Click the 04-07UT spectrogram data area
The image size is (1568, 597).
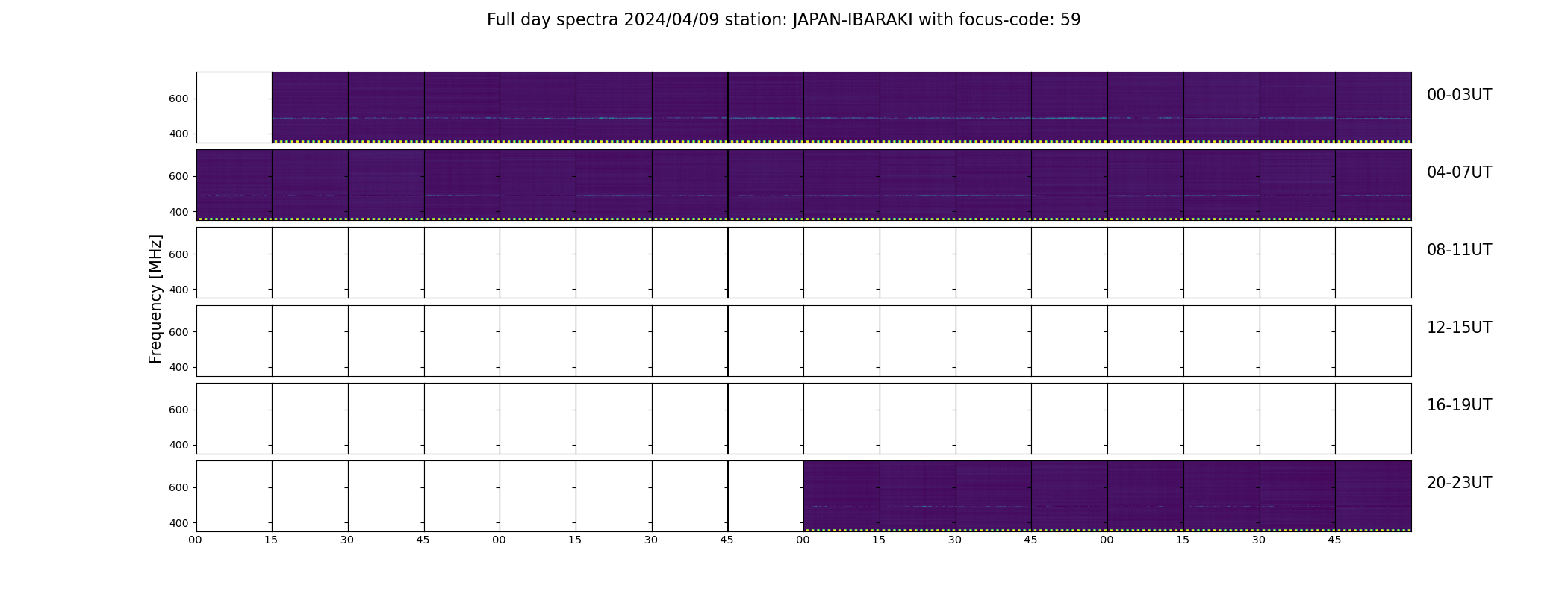[x=803, y=184]
